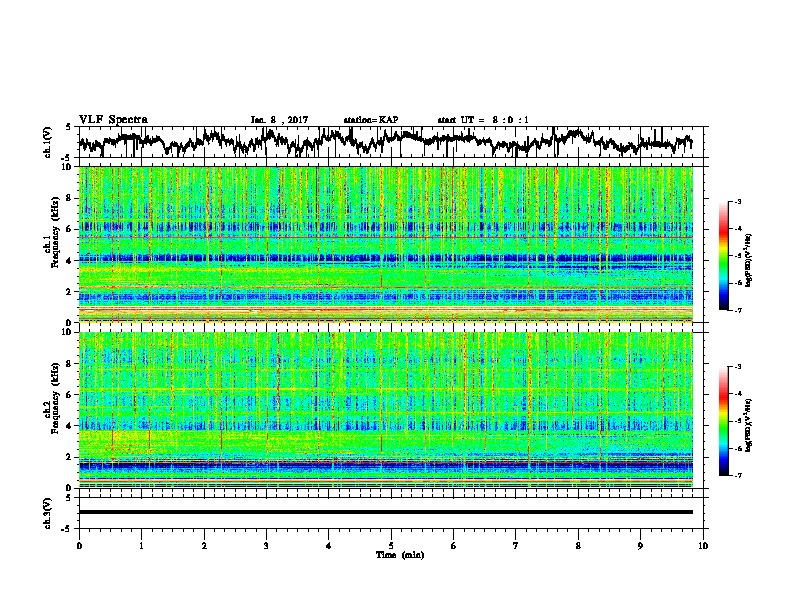
Task: Click the time axis tick label "3"
Action: (266, 546)
